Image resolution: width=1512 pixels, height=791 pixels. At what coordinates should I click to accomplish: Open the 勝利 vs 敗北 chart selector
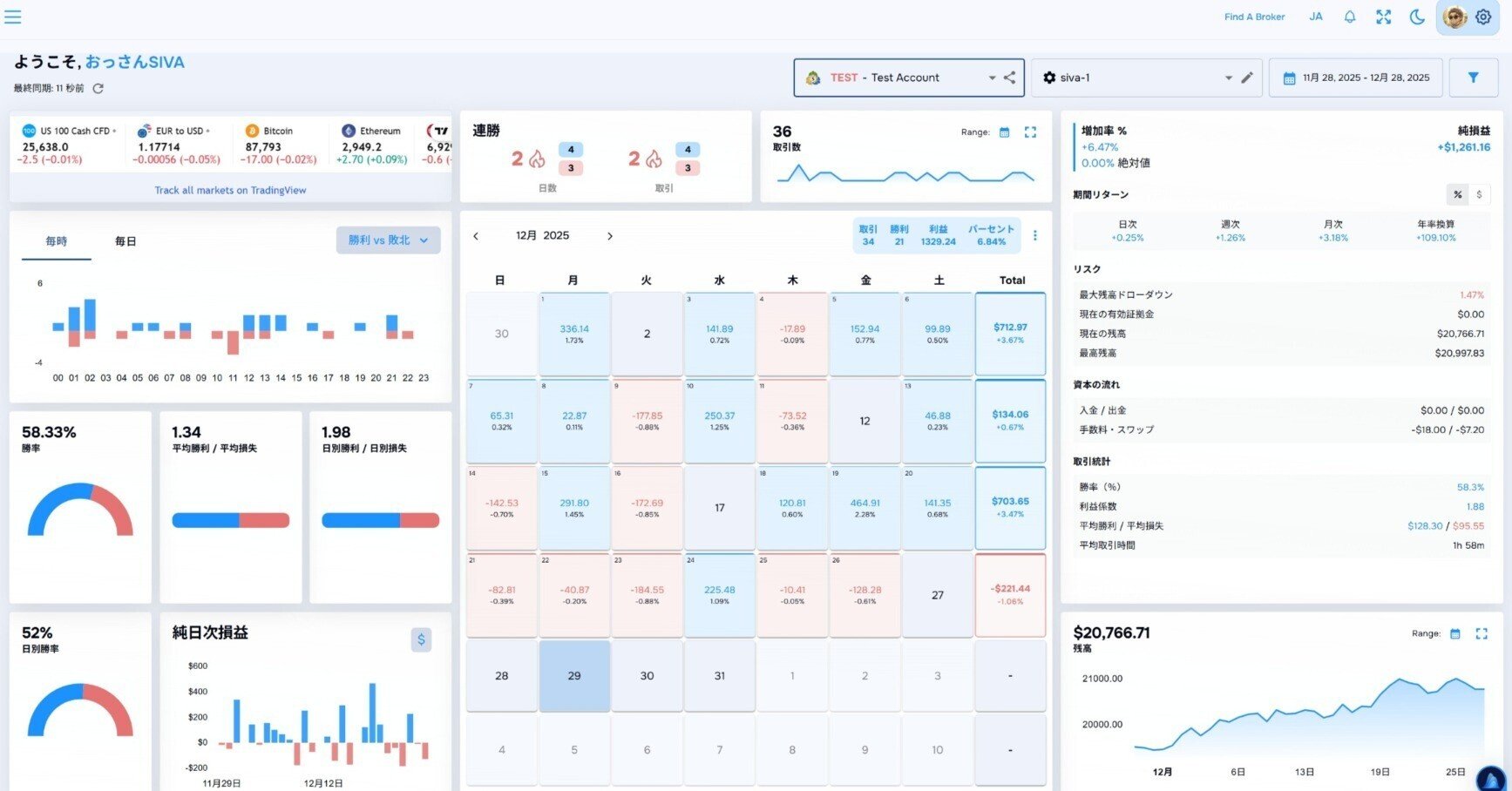(x=388, y=240)
